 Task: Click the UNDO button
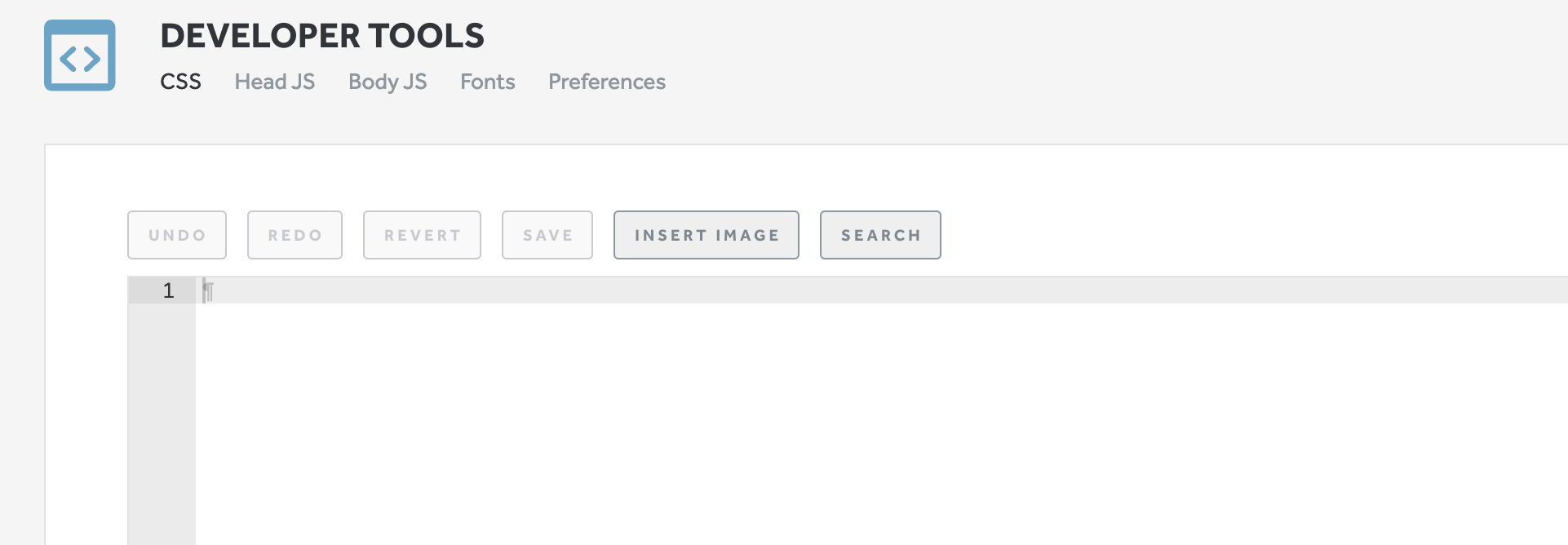(176, 235)
